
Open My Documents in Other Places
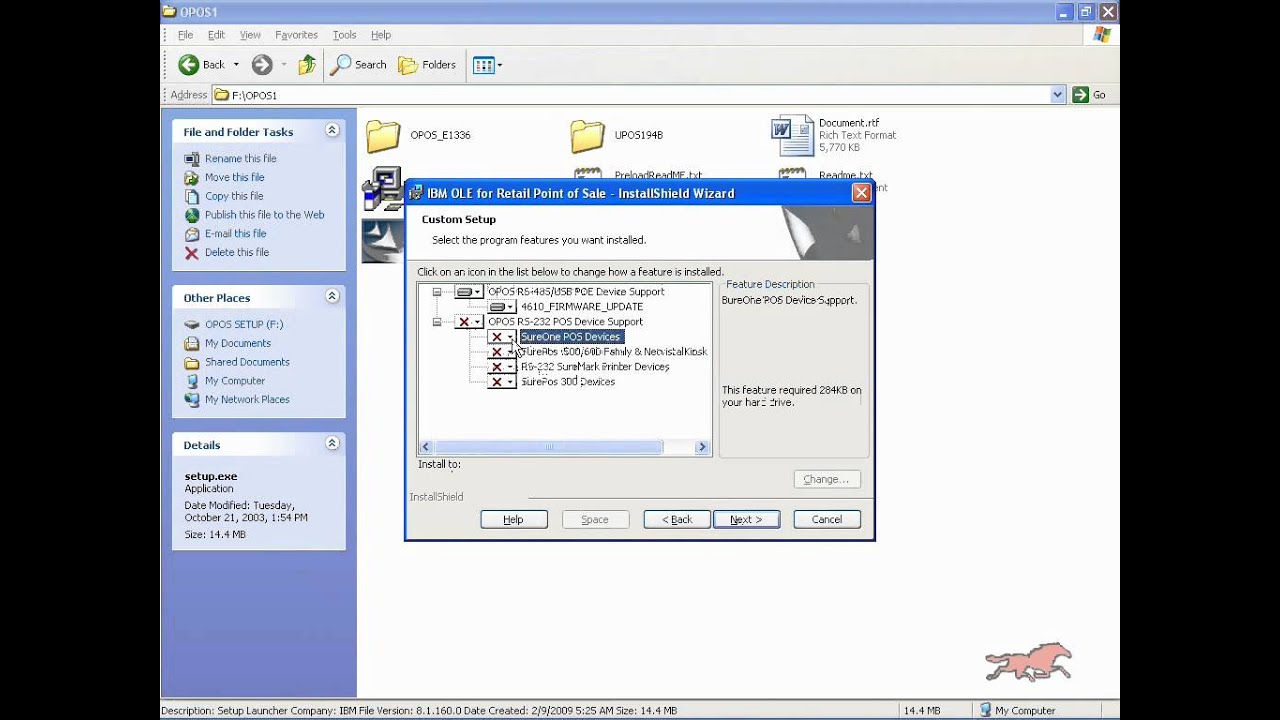coord(237,343)
